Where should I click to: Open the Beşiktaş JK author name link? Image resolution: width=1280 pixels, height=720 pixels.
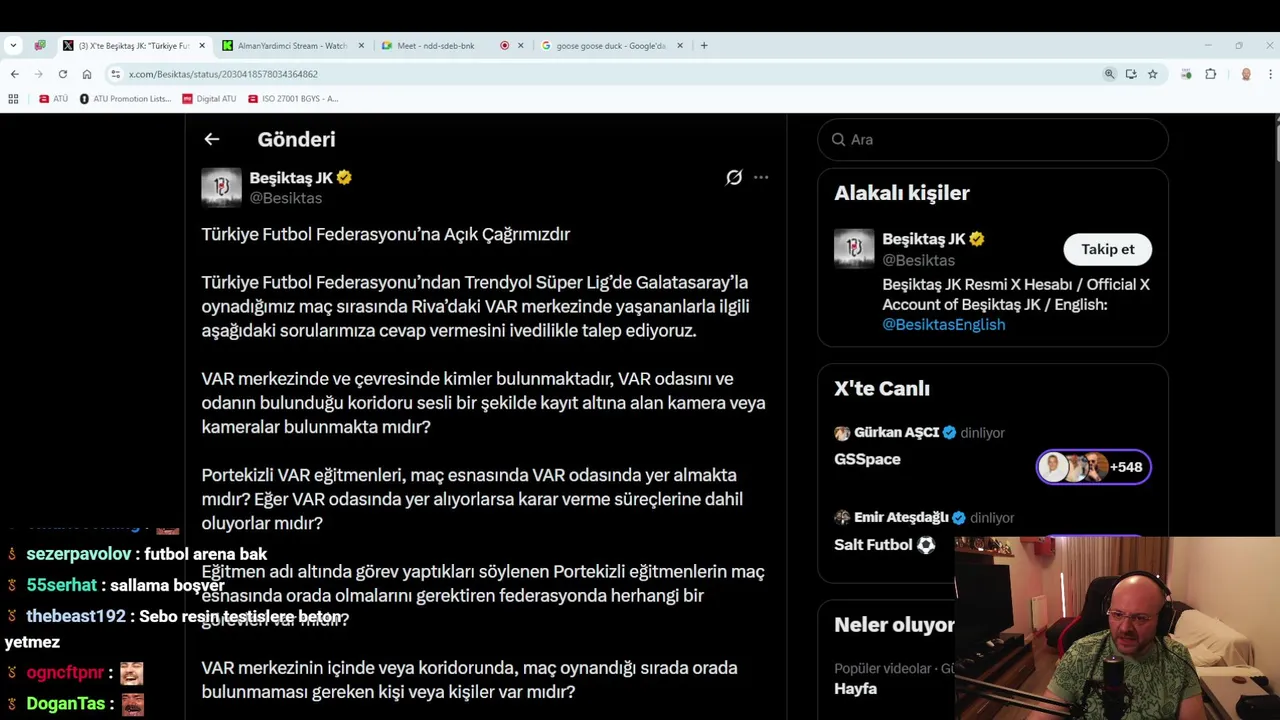coord(291,178)
